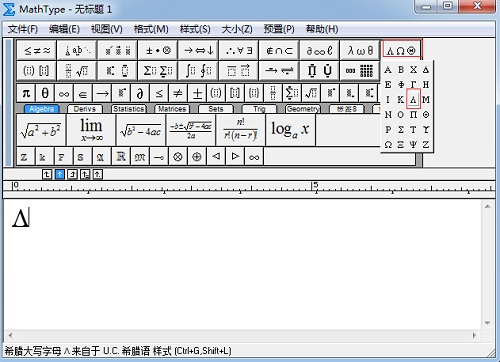
Task: Open the fence templates palette
Action: (x=37, y=71)
